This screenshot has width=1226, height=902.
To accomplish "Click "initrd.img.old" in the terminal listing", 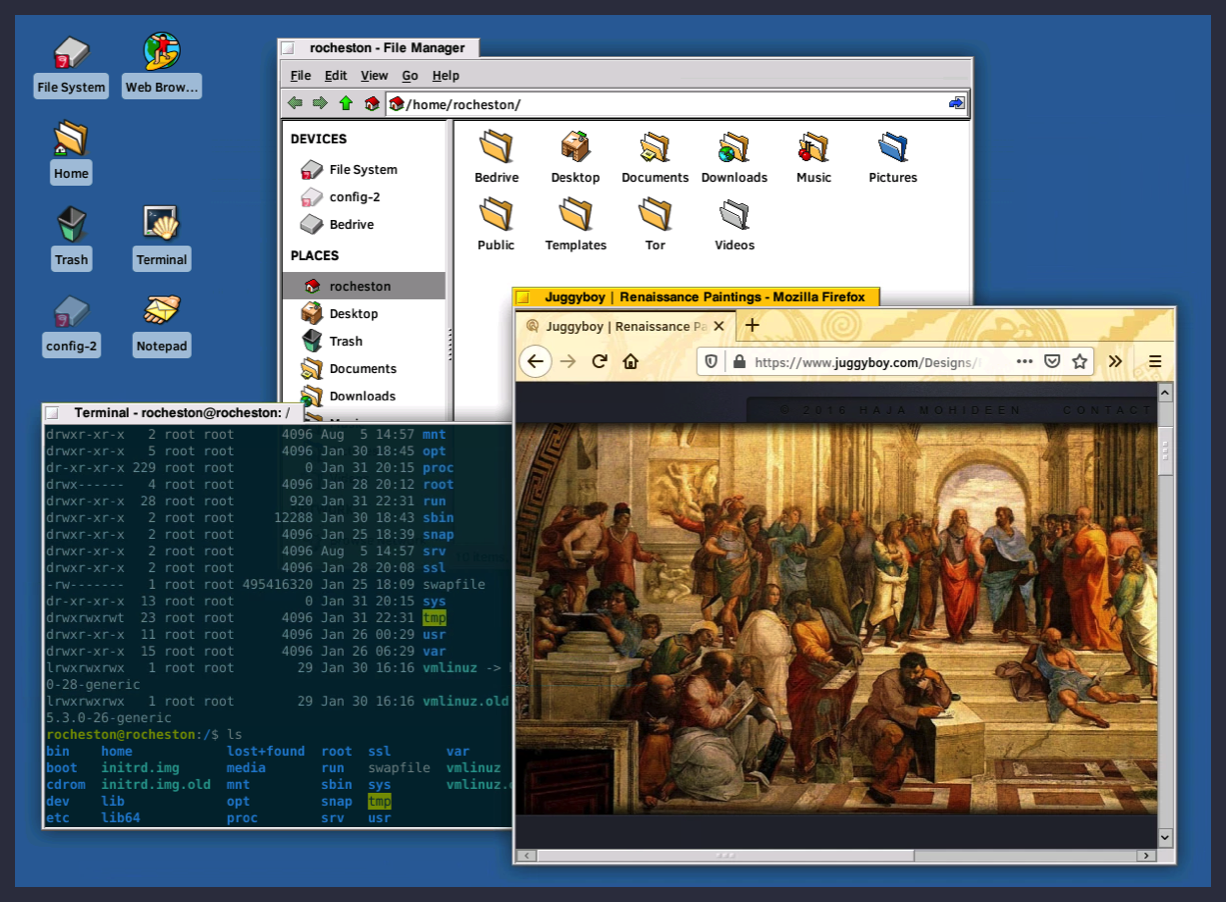I will click(156, 785).
